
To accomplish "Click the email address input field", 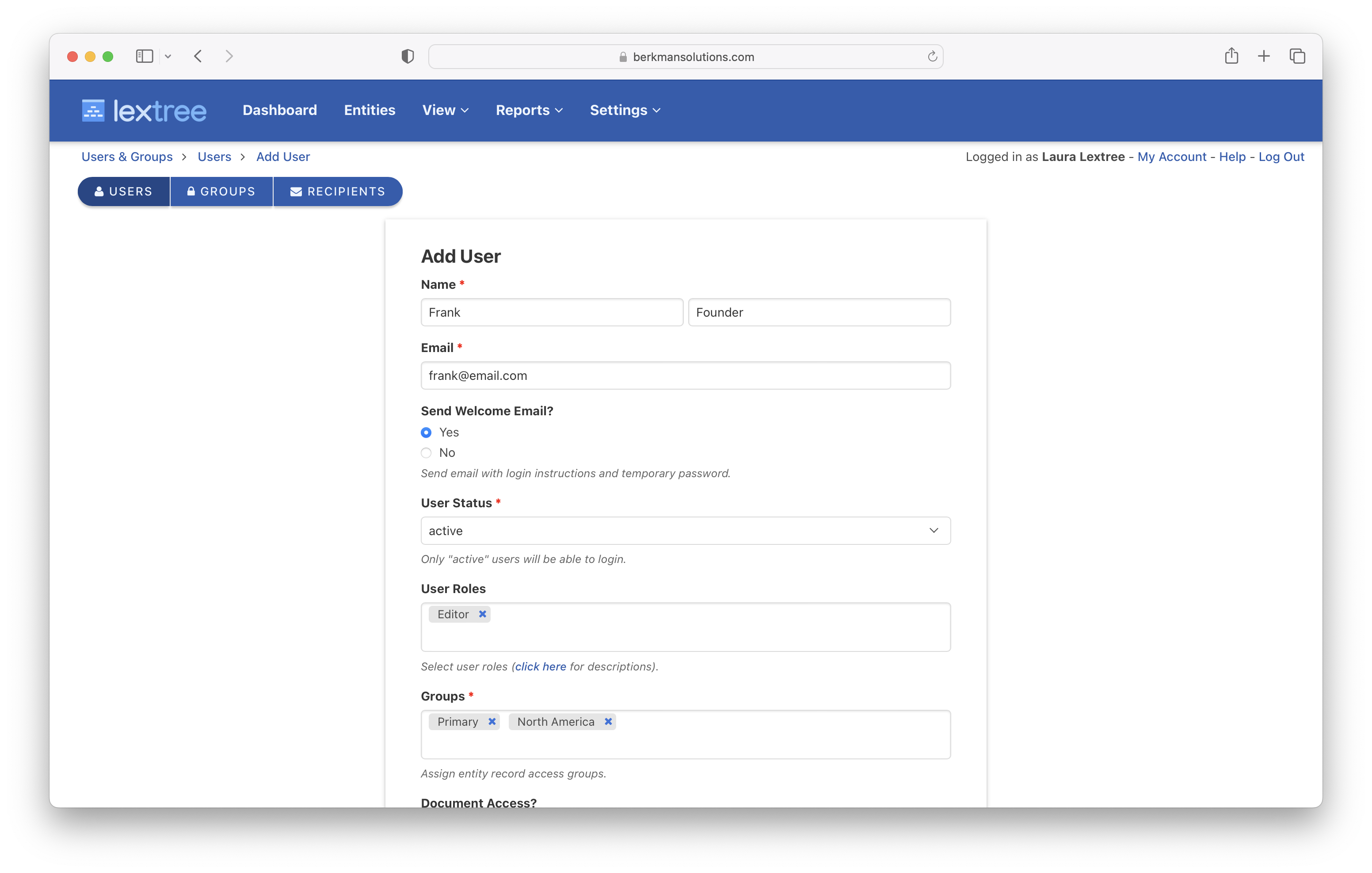I will (x=686, y=375).
